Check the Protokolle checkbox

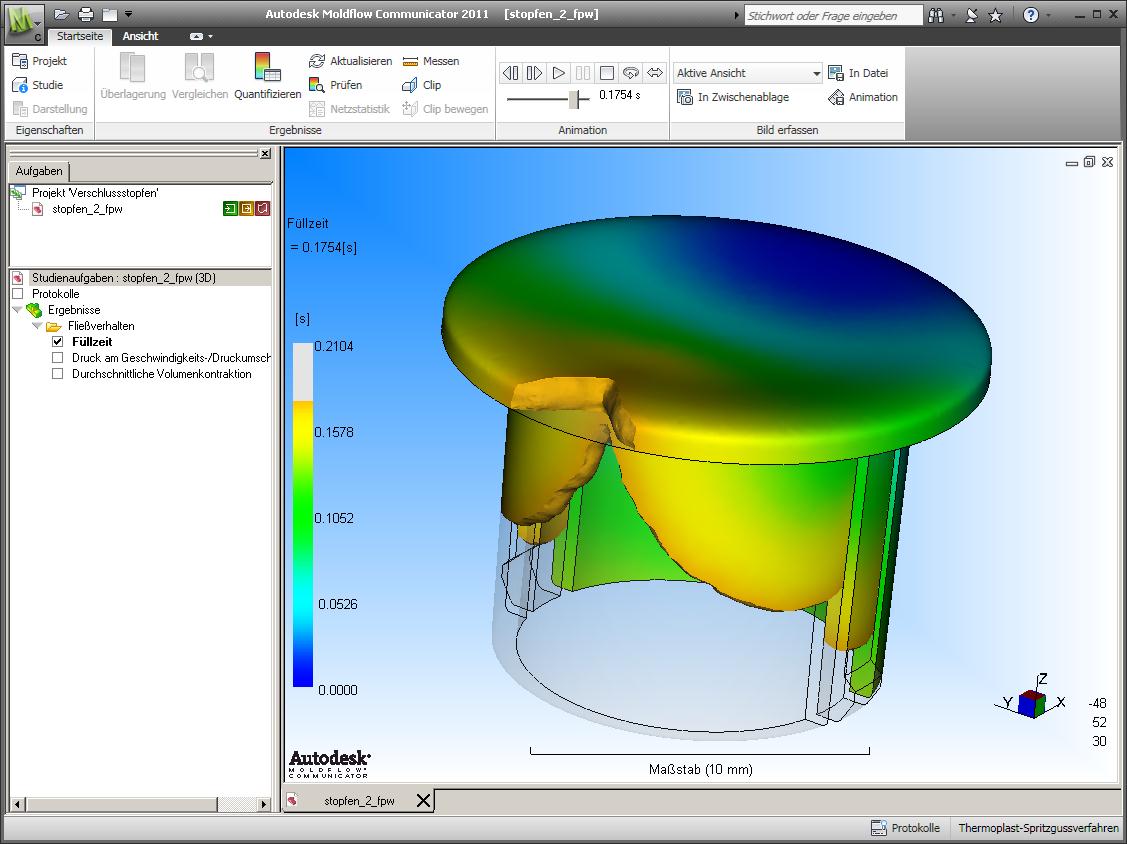17,294
